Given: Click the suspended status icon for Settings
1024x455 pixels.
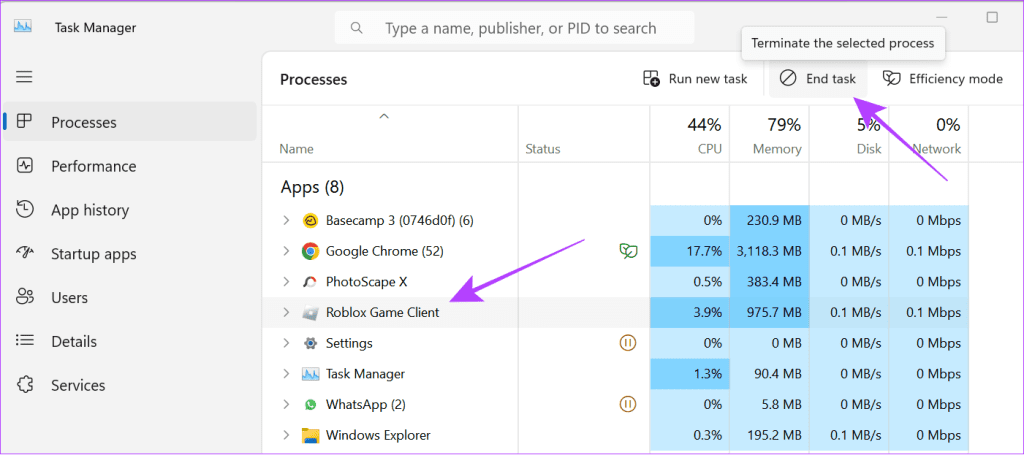Looking at the screenshot, I should coord(628,343).
